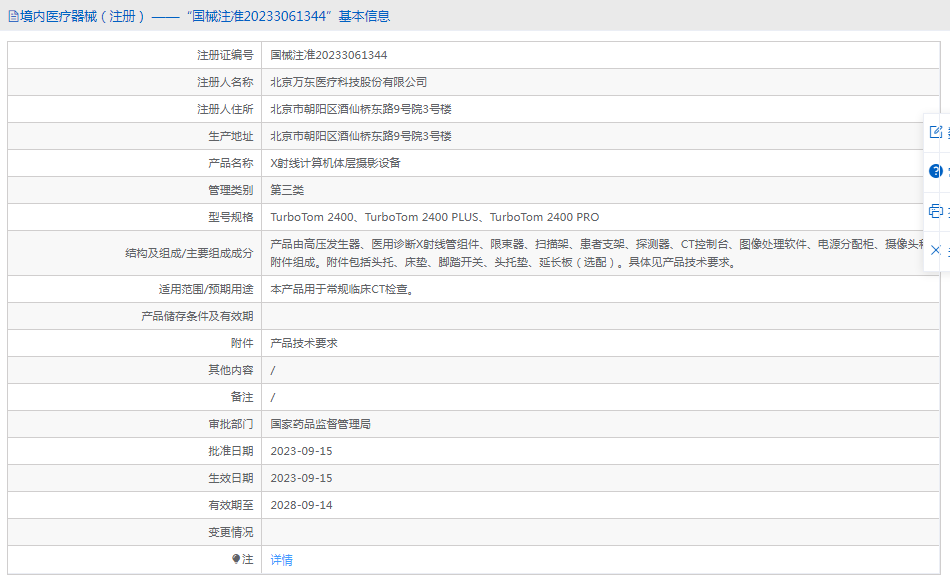Click the 型号规格 label
Screen dimensions: 950x575
[231, 217]
